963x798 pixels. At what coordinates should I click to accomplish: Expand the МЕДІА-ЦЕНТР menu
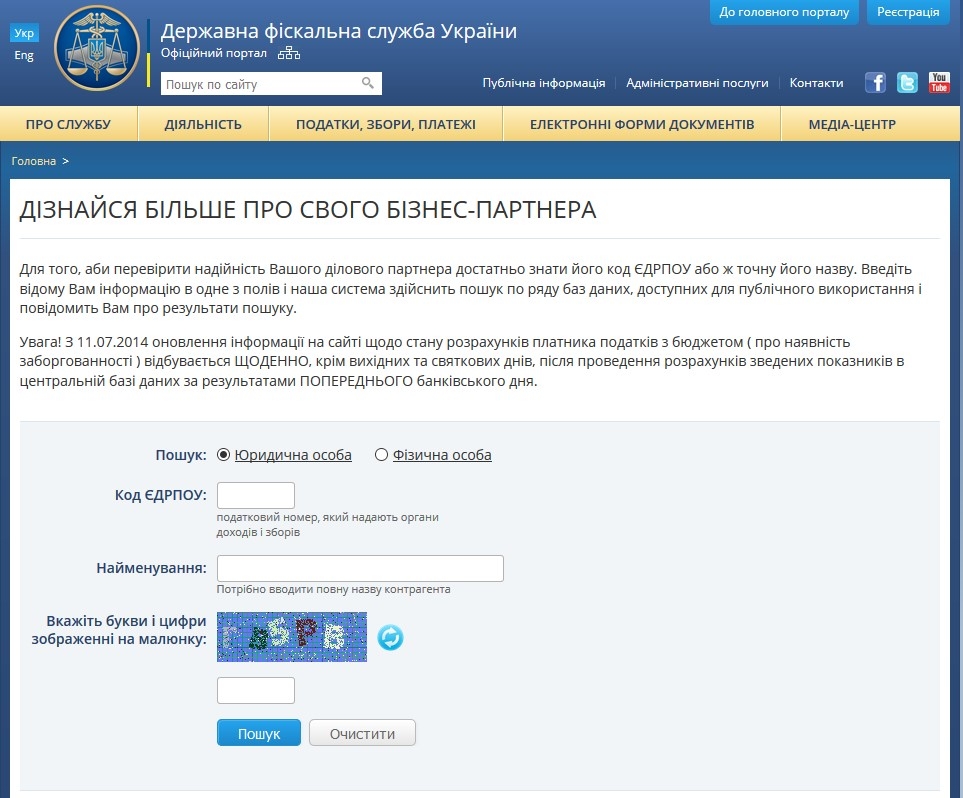coord(852,125)
